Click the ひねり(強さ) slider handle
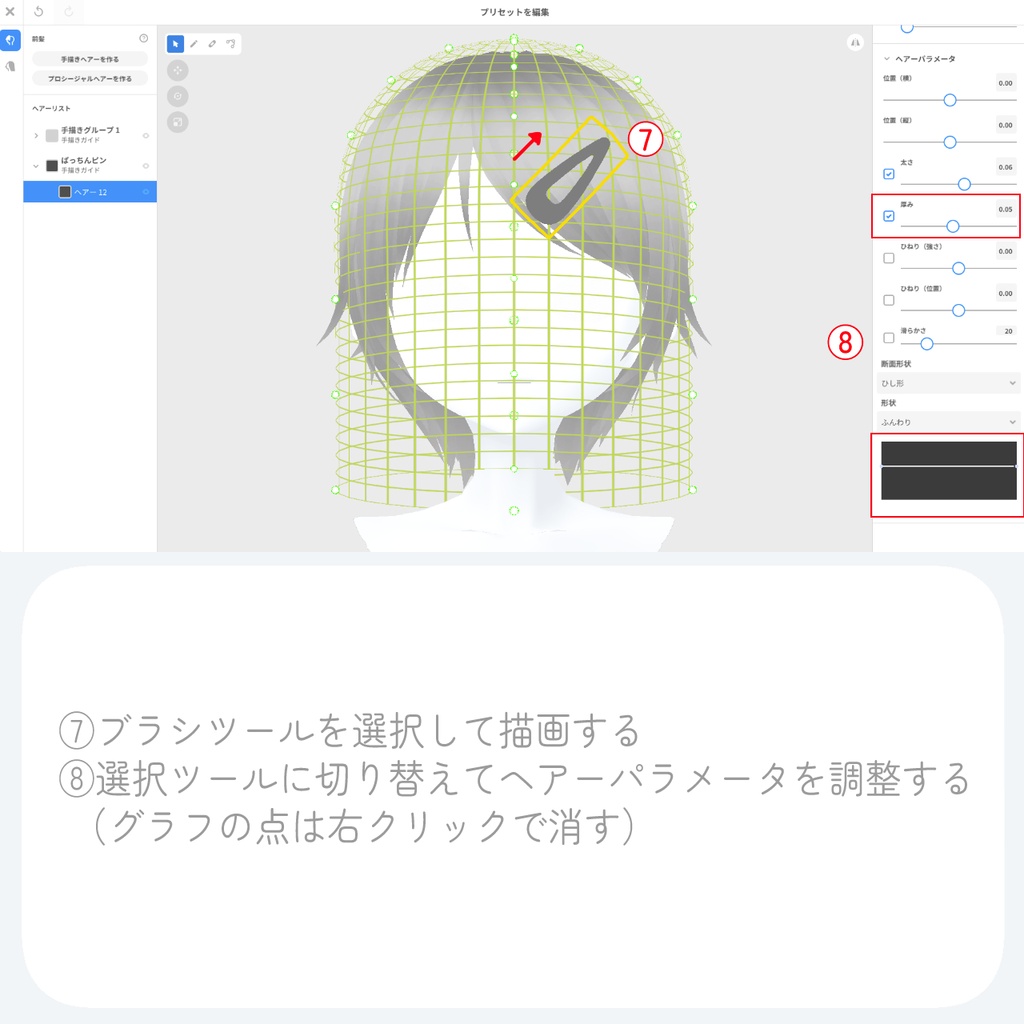The height and width of the screenshot is (1024, 1024). coord(959,268)
